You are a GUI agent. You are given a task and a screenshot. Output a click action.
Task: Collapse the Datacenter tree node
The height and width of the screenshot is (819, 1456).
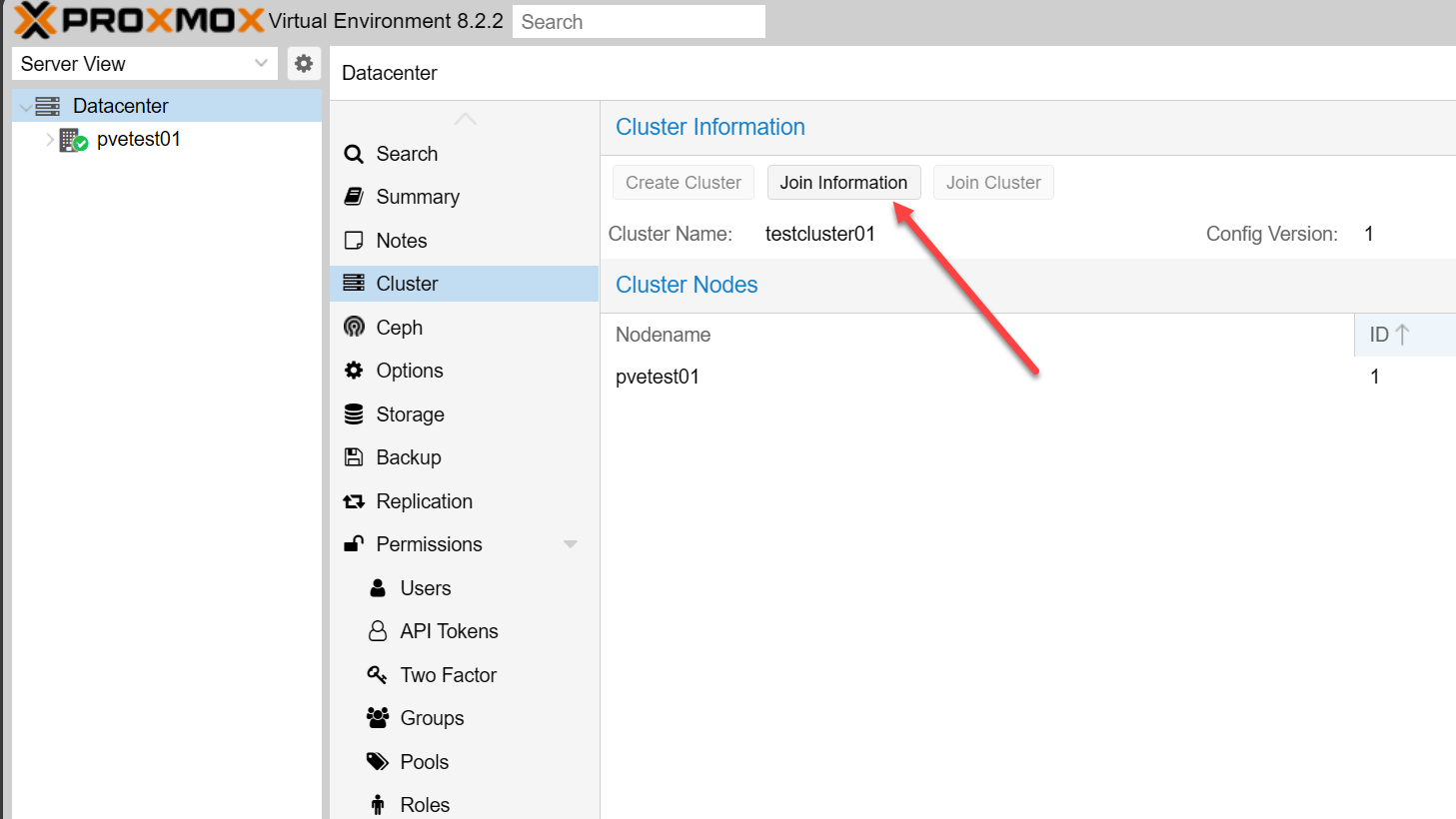point(26,107)
